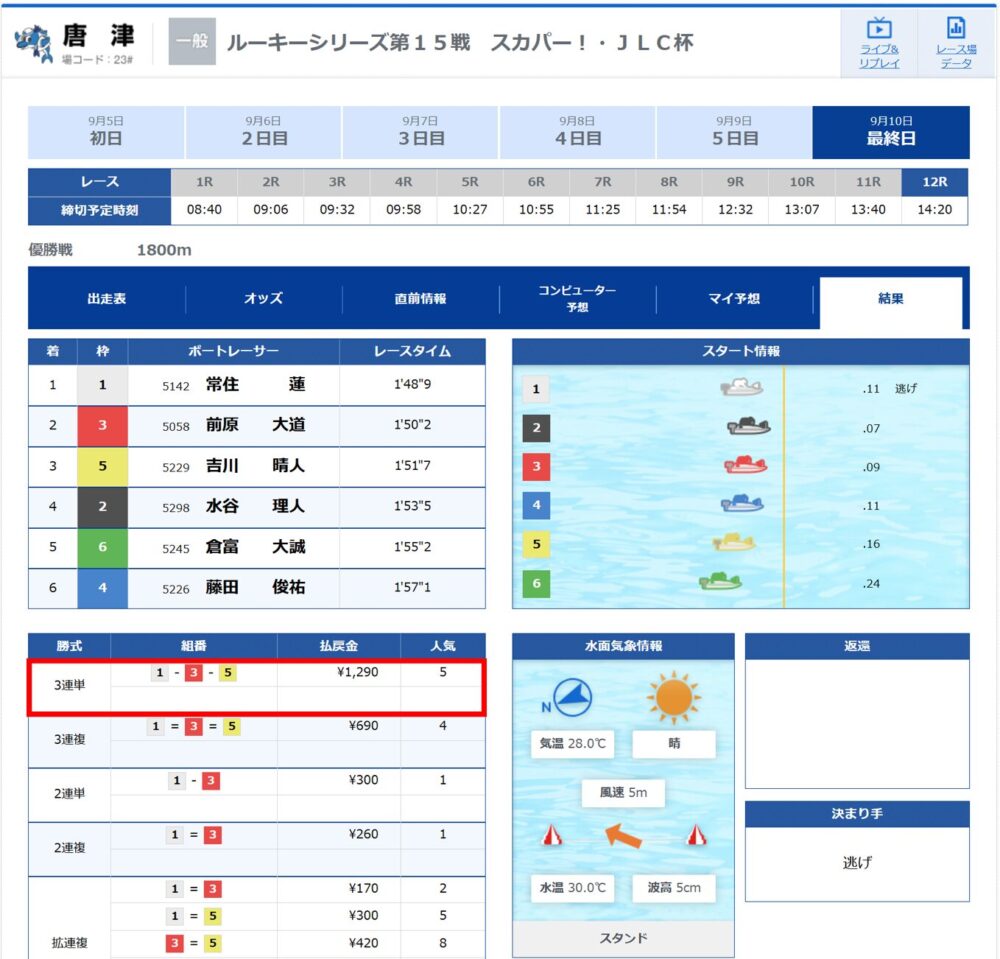The height and width of the screenshot is (959, 1000).
Task: Click the 3連単 result row
Action: tap(256, 687)
